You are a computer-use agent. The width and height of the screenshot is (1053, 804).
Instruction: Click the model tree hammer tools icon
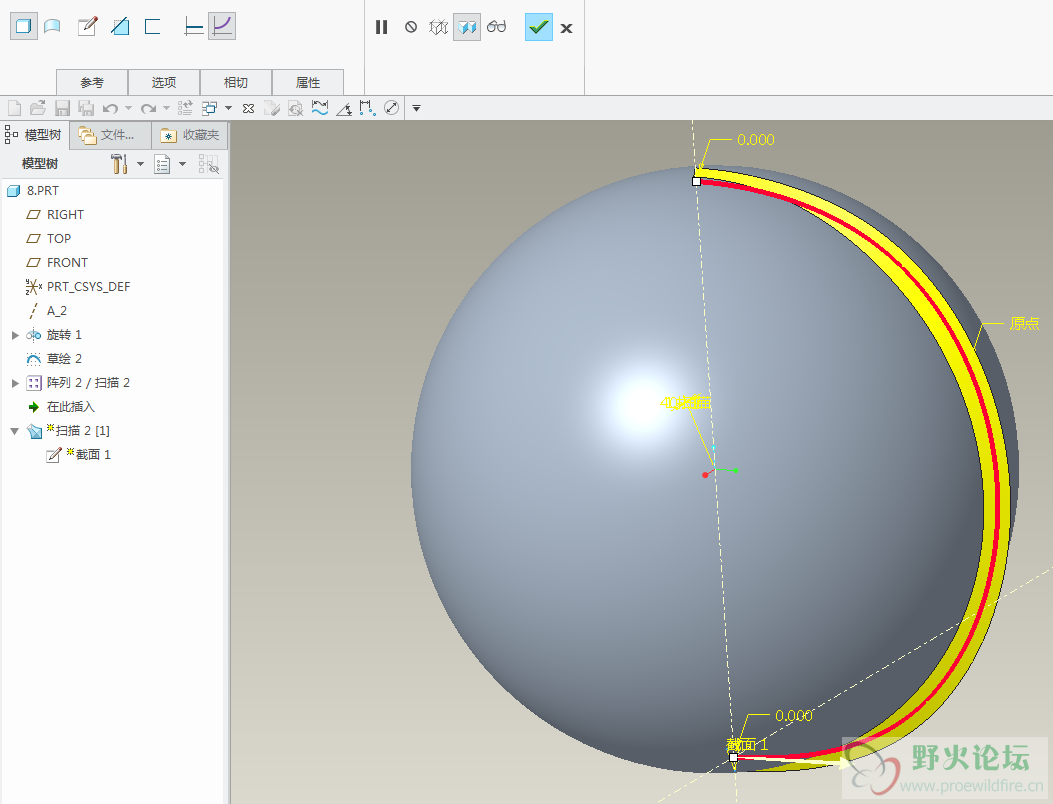(x=119, y=164)
